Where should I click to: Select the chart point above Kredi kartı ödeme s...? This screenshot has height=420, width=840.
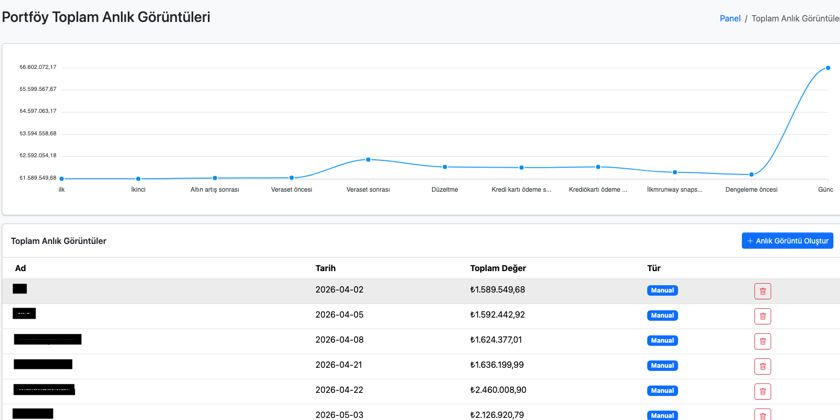(521, 167)
